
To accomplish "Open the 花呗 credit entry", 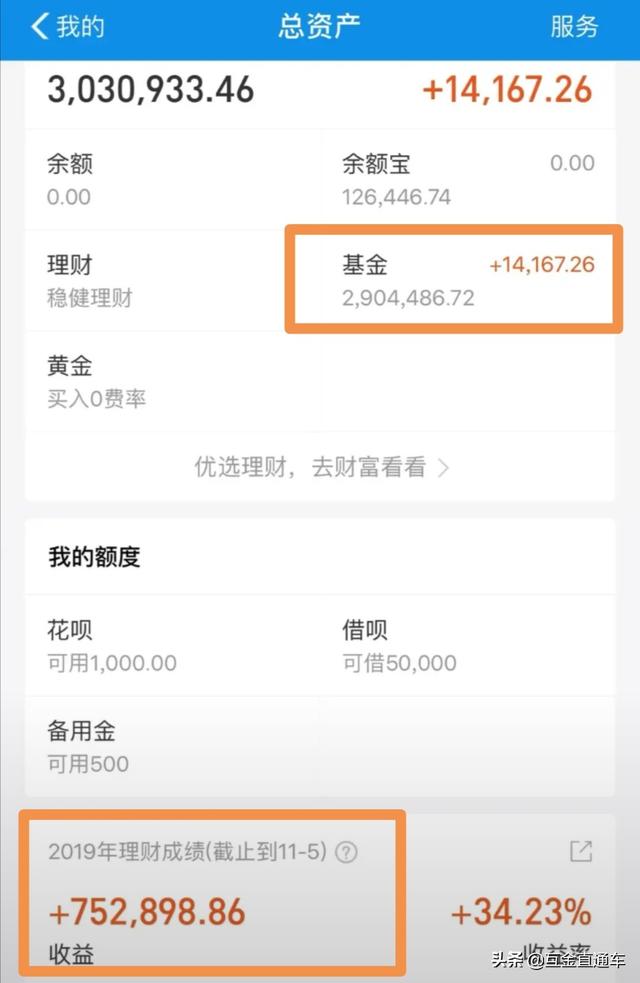I will coord(172,646).
